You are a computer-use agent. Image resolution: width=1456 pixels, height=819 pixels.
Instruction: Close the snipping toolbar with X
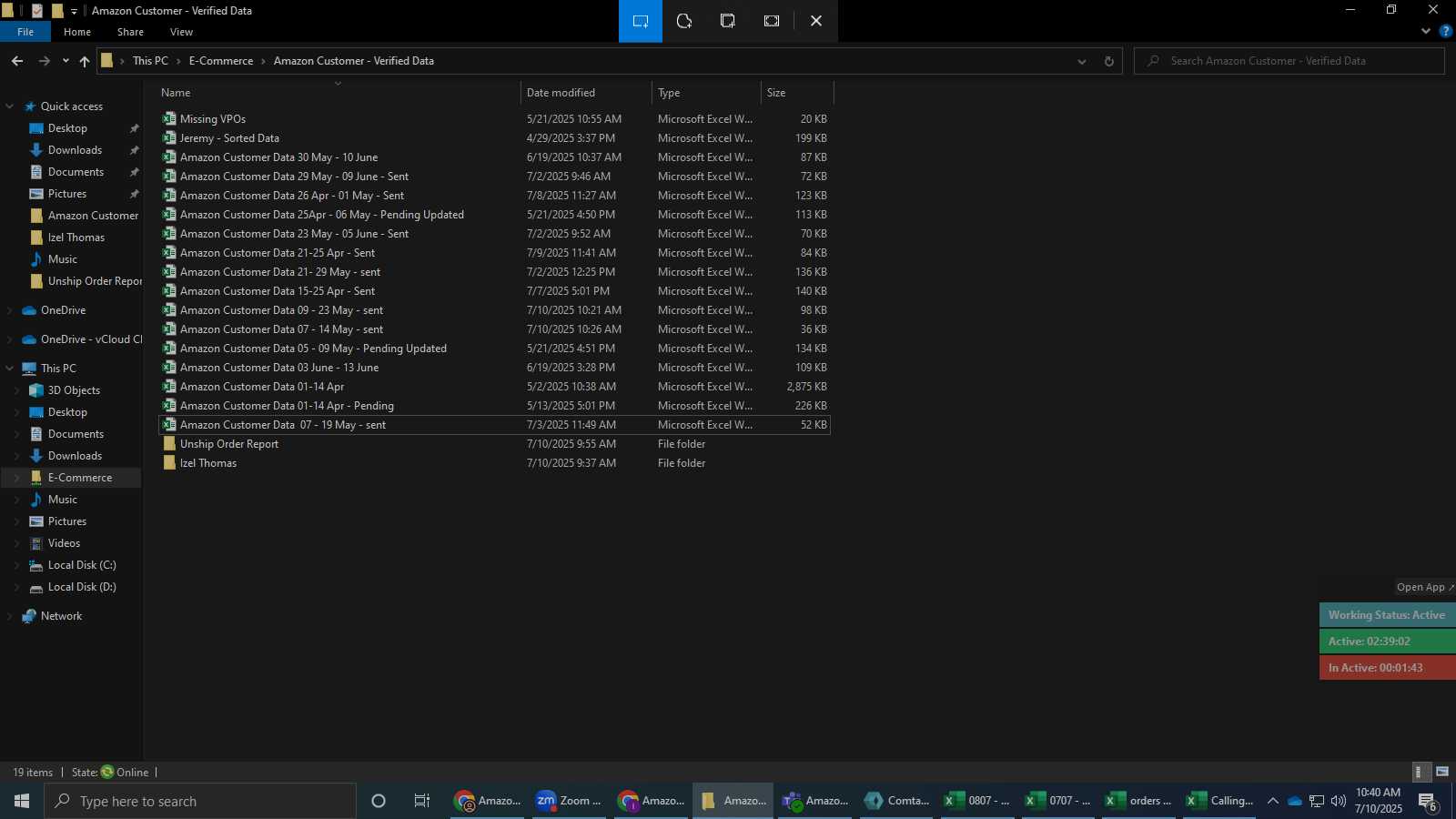tap(816, 21)
